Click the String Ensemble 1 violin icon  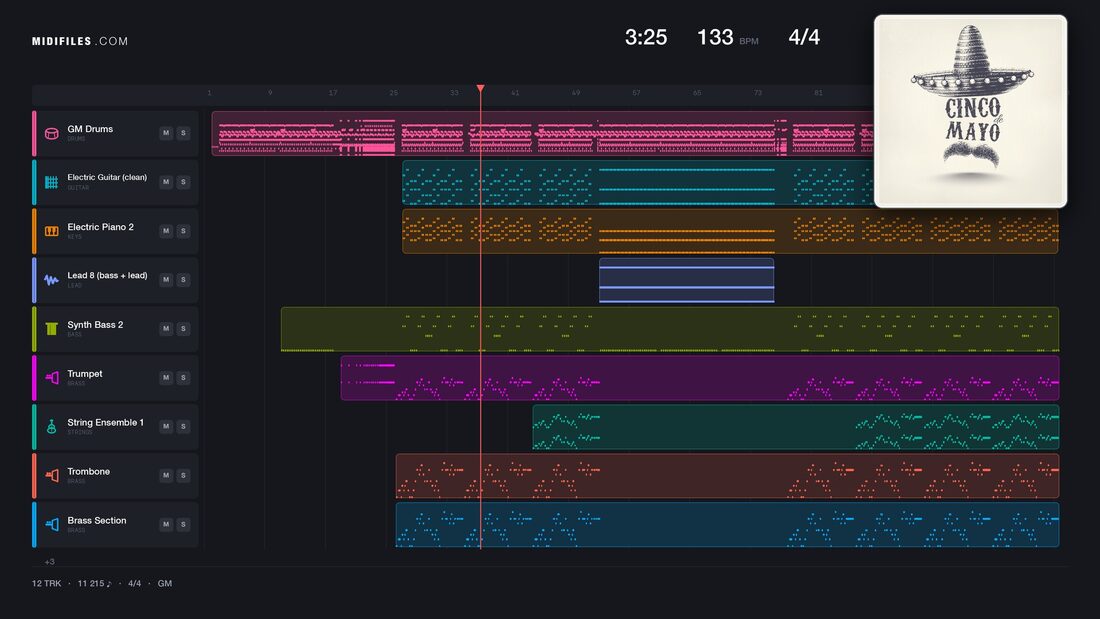point(51,427)
